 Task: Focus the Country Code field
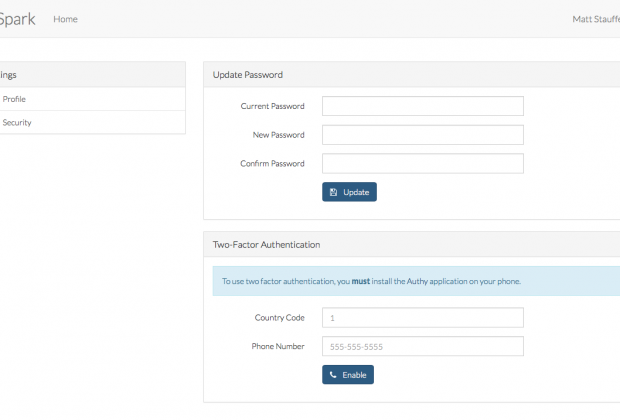pyautogui.click(x=423, y=318)
